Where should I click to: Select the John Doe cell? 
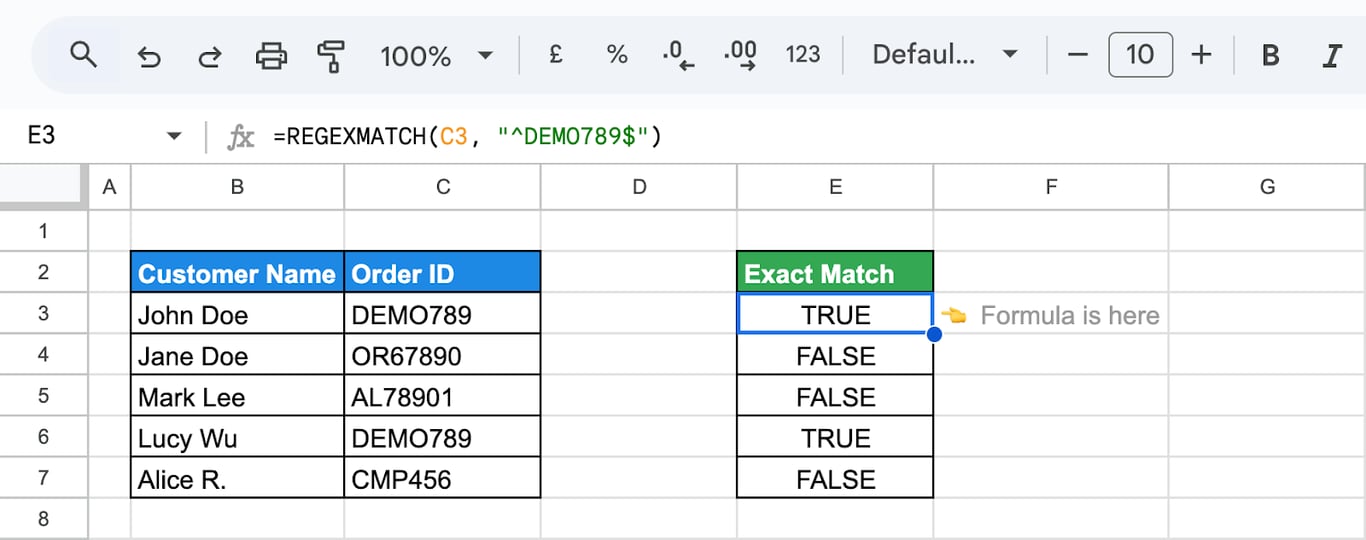coord(237,314)
